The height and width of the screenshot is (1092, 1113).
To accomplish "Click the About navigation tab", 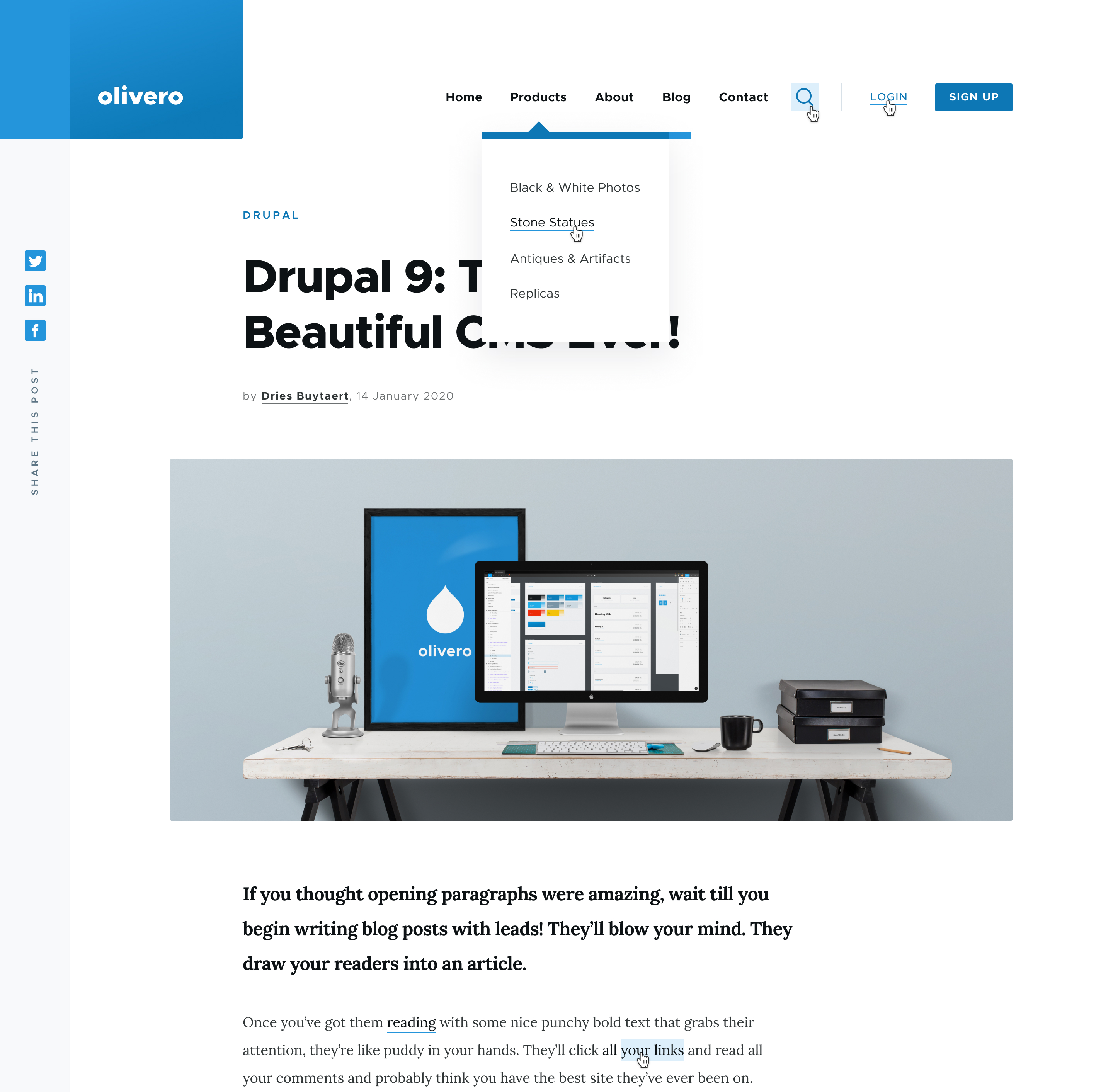I will (614, 97).
